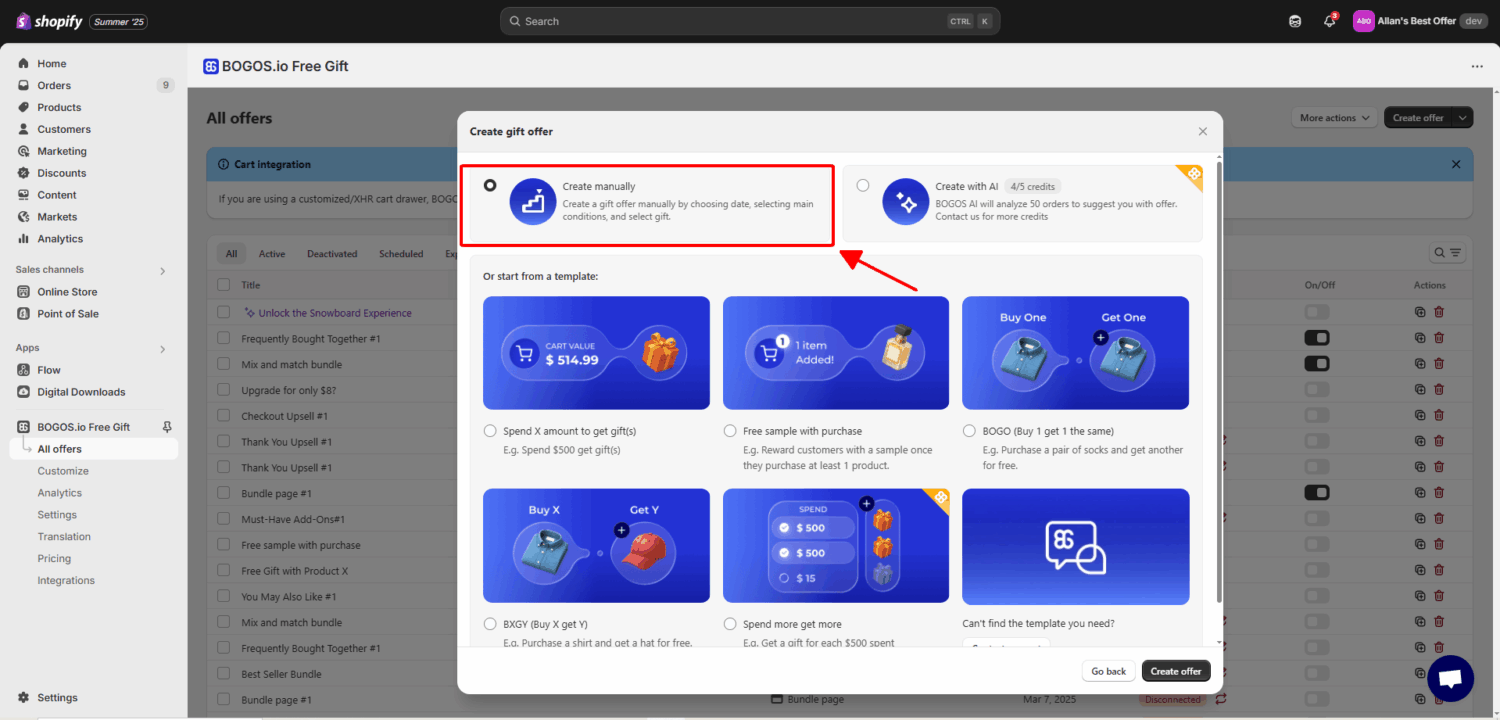Image resolution: width=1500 pixels, height=720 pixels.
Task: Choose Free sample with purchase template
Action: [x=730, y=431]
